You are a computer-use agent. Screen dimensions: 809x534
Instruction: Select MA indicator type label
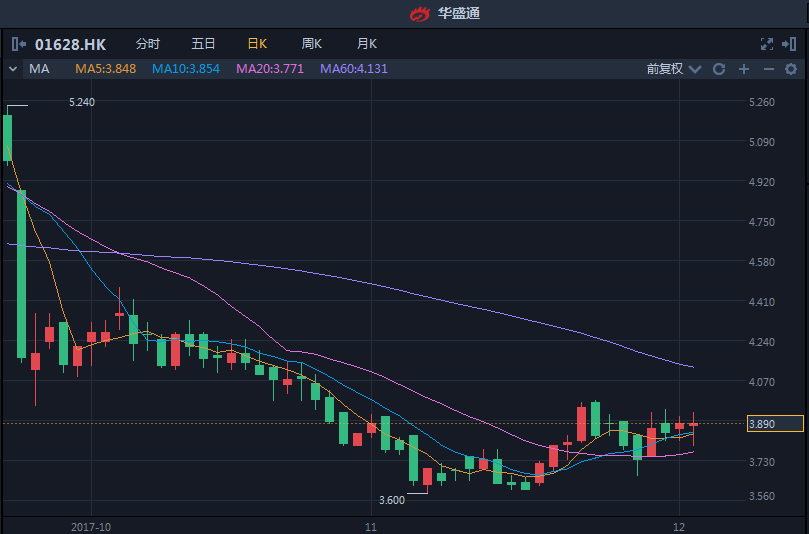pos(39,69)
